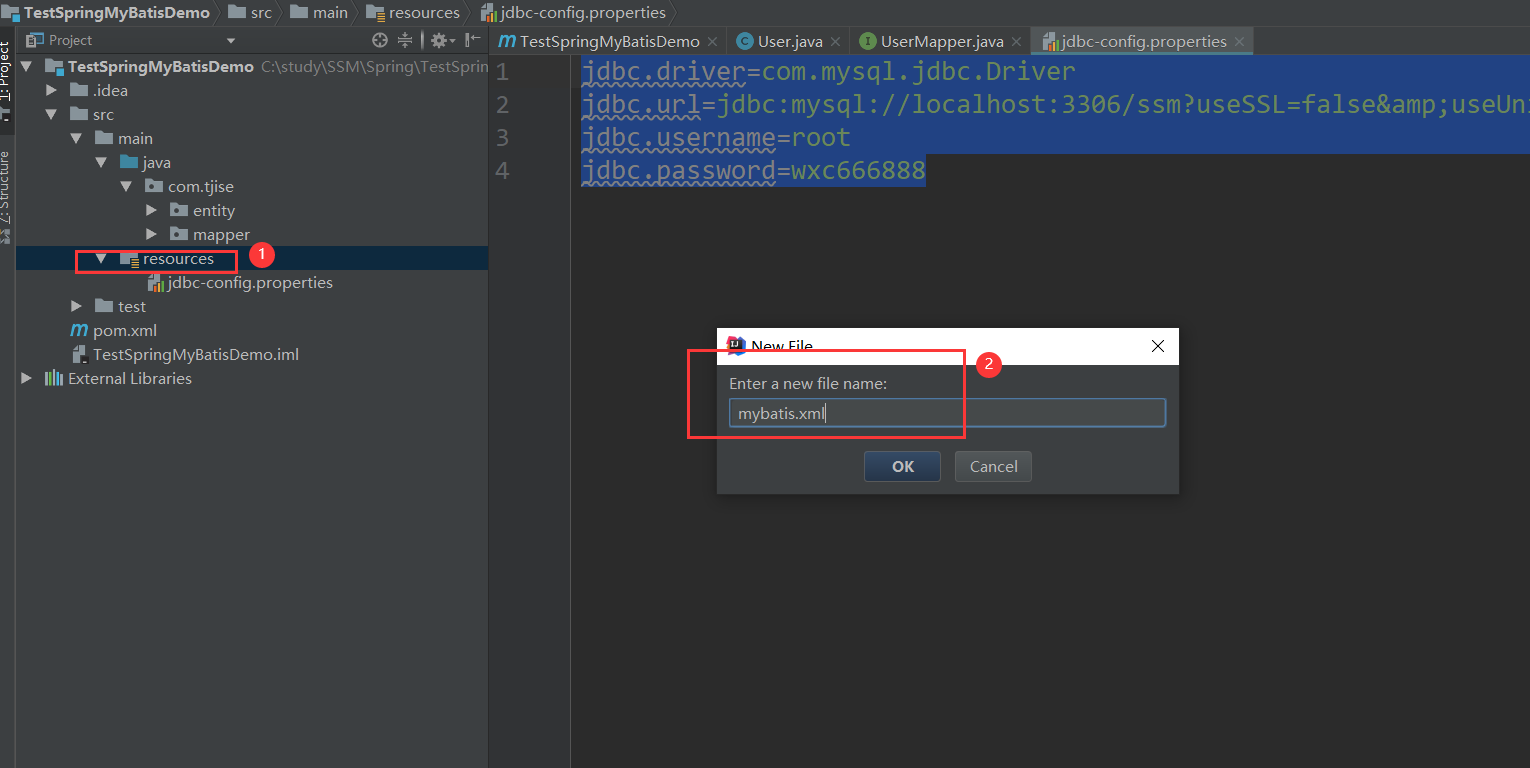The image size is (1530, 768).
Task: Close the jdbc-config.properties editor tab
Action: tap(1239, 42)
